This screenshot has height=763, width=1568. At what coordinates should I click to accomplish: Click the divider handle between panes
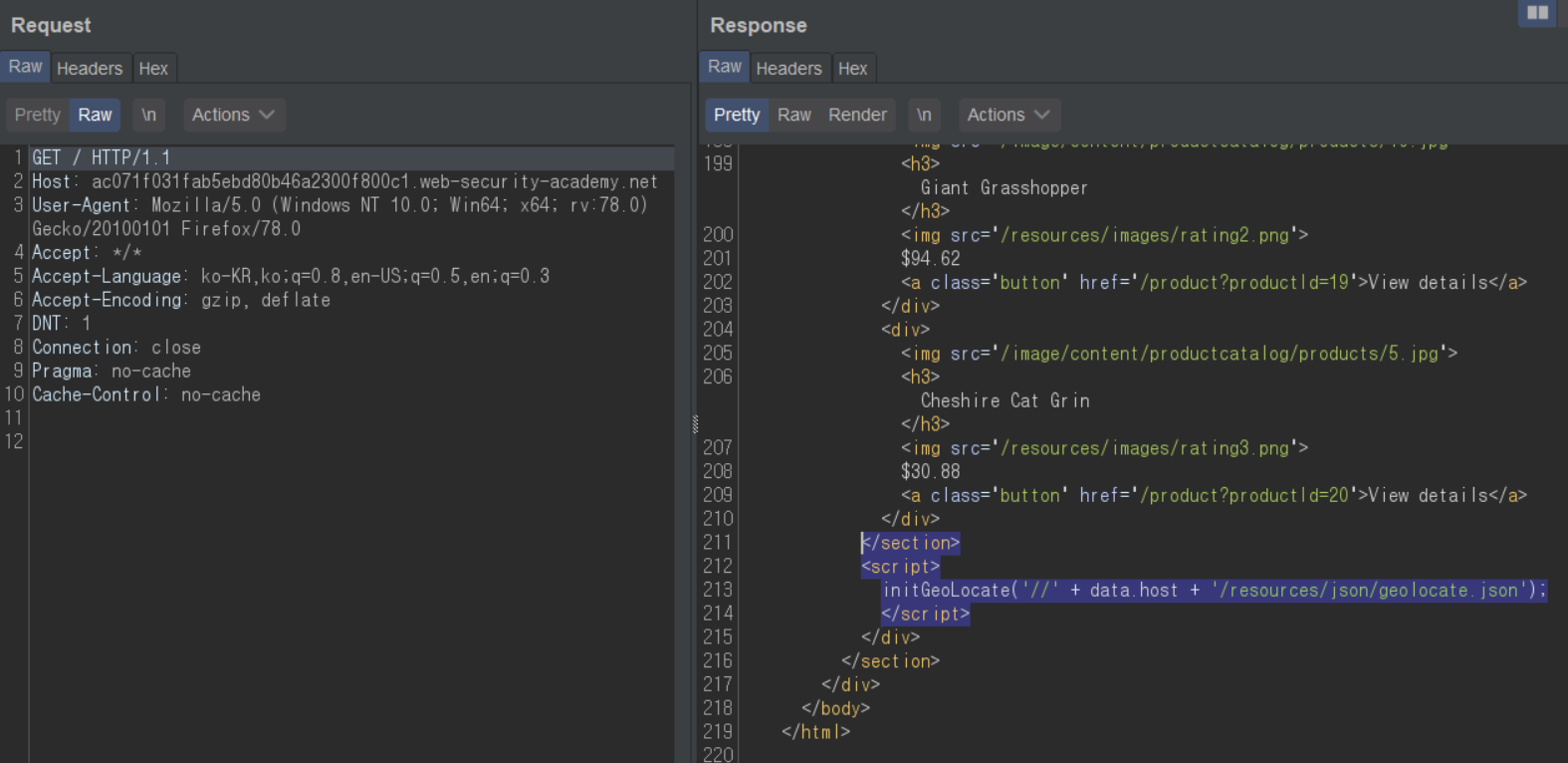[695, 424]
